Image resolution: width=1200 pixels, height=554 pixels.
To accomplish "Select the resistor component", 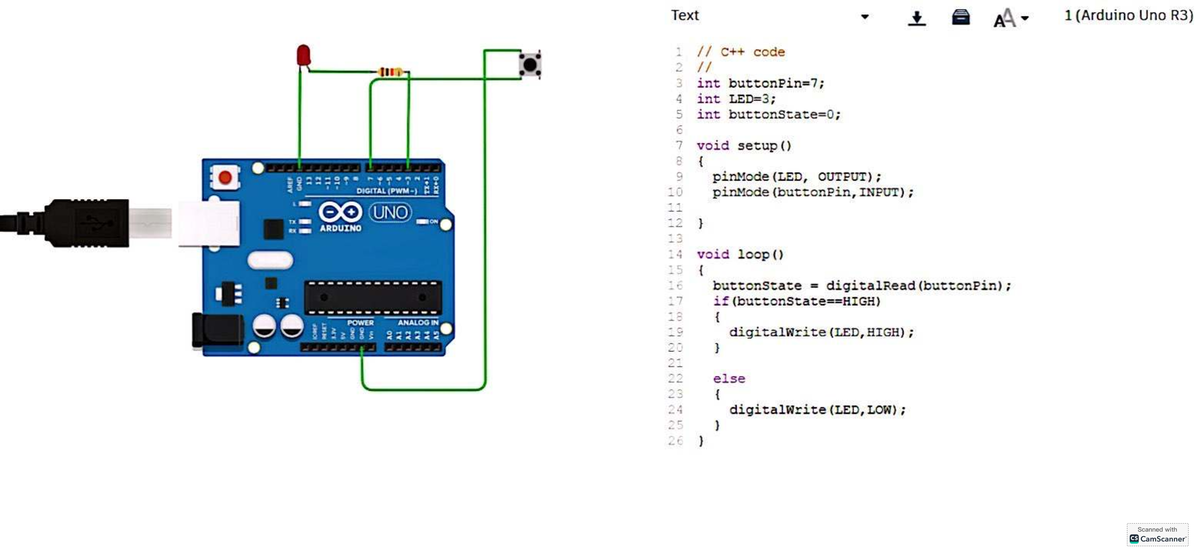I will tap(391, 72).
